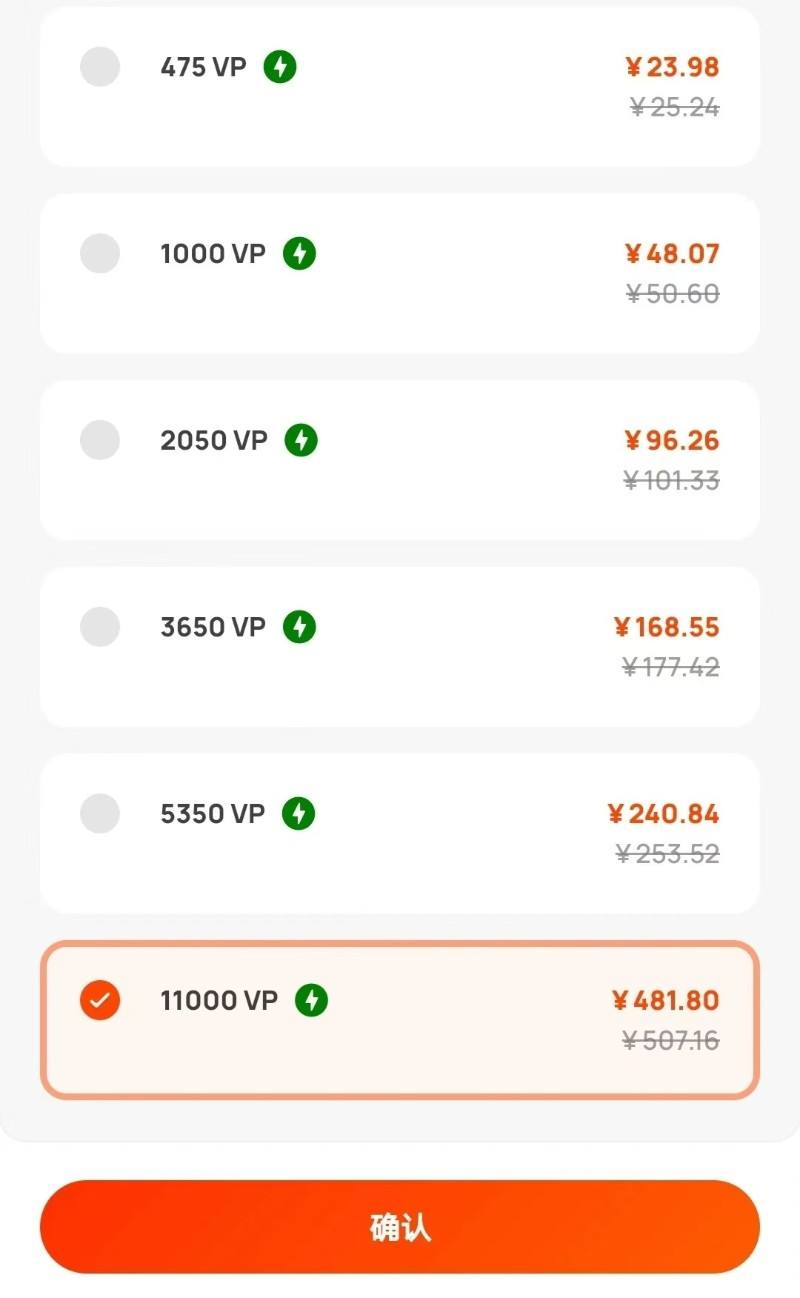Viewport: 800px width, 1298px height.
Task: Click the 11000 VP package label text
Action: [219, 1000]
